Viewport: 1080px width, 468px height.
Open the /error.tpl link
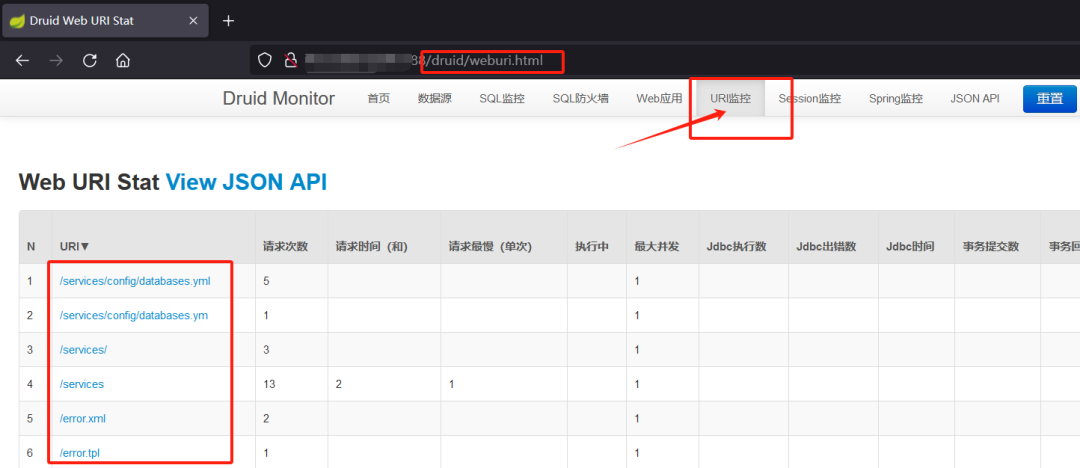tap(81, 454)
